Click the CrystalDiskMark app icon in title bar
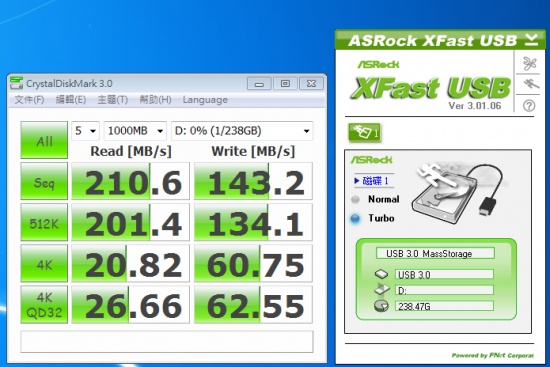 pyautogui.click(x=16, y=83)
